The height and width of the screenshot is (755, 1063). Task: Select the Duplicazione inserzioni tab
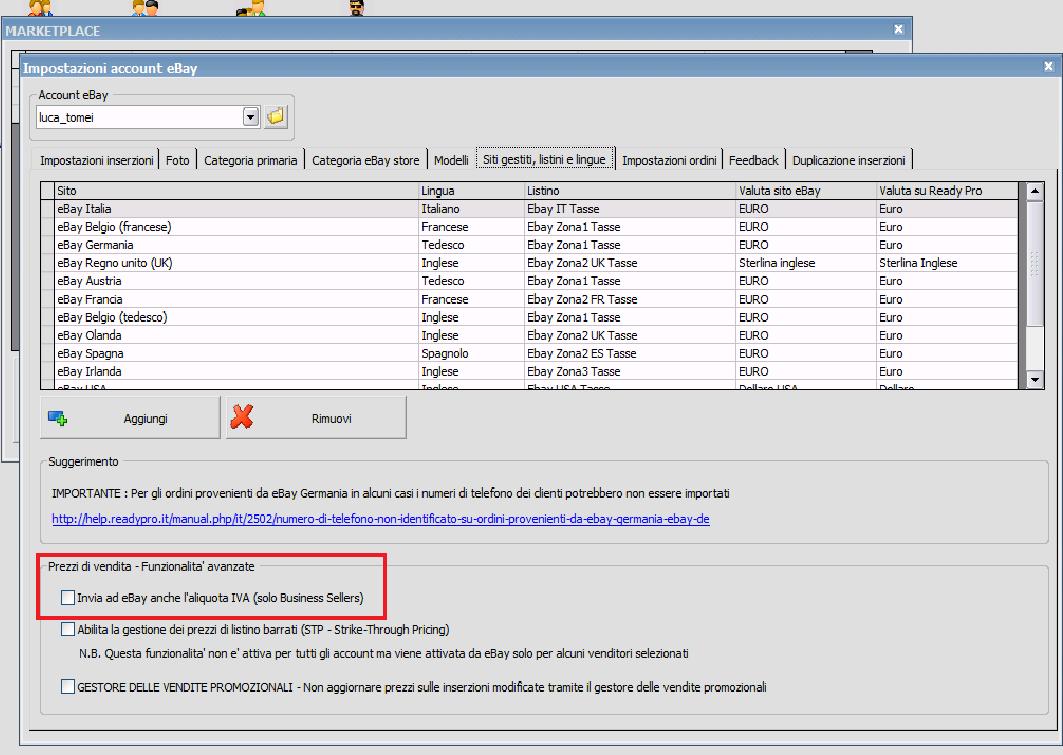[849, 160]
